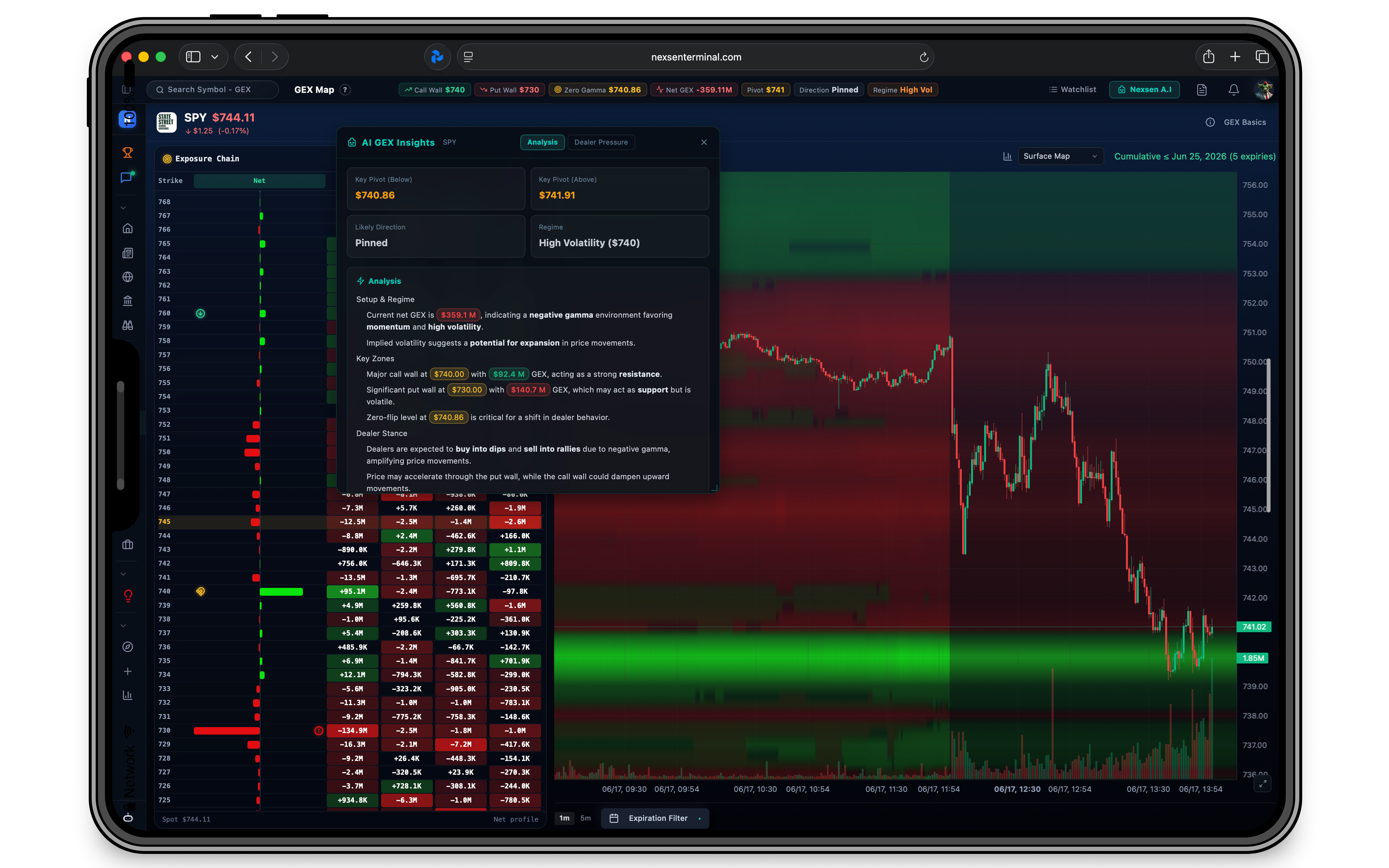
Task: Open the compass explore icon in sidebar
Action: pyautogui.click(x=127, y=647)
